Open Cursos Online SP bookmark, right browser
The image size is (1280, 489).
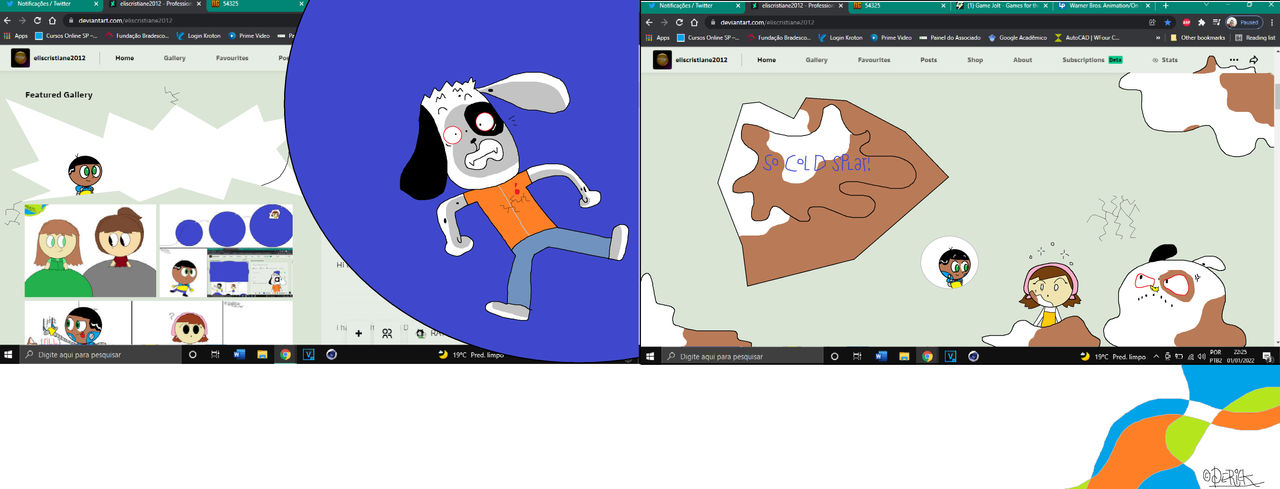(x=708, y=37)
